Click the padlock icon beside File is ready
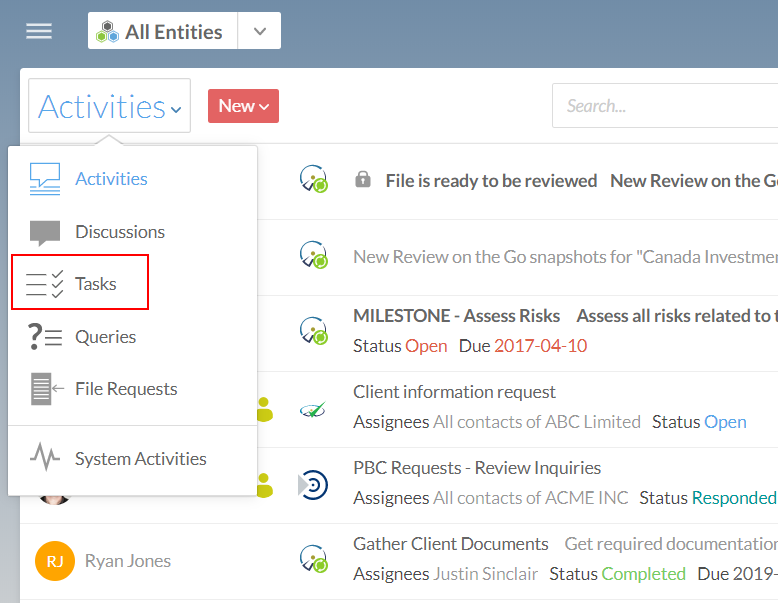The width and height of the screenshot is (778, 603). (363, 180)
